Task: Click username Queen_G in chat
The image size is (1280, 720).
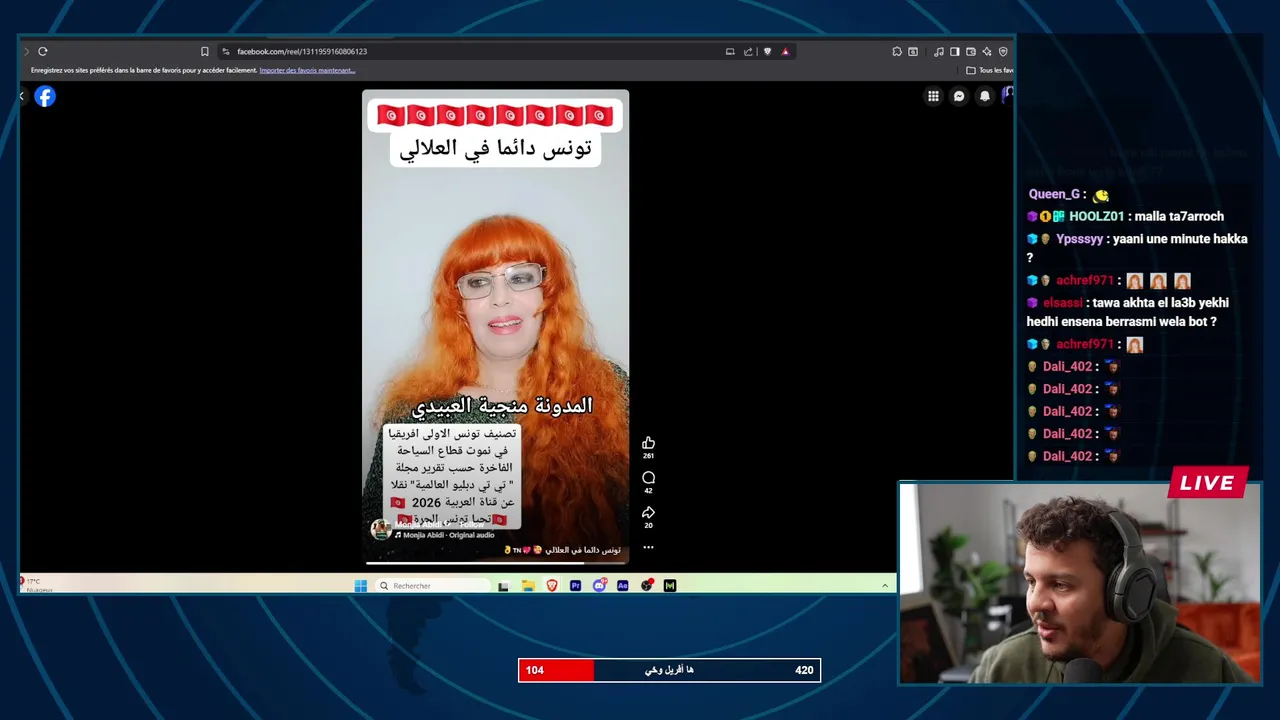Action: [1054, 195]
